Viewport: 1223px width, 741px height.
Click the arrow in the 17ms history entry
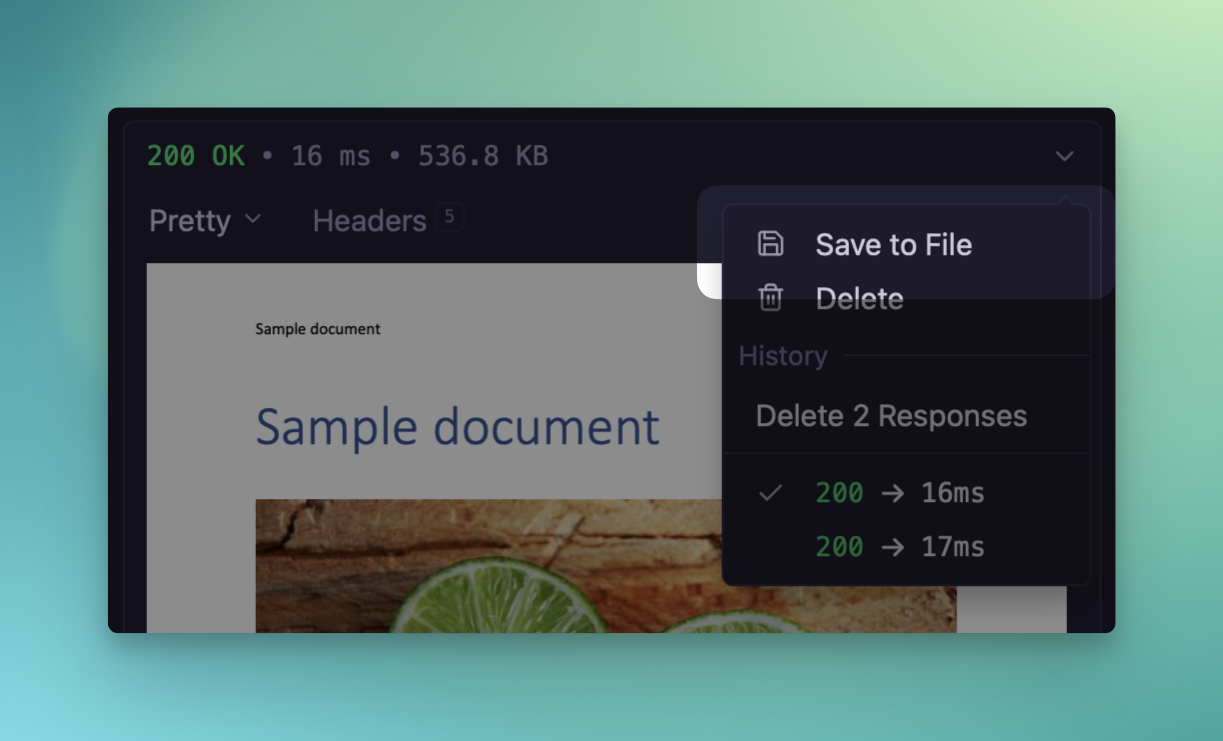click(x=893, y=547)
